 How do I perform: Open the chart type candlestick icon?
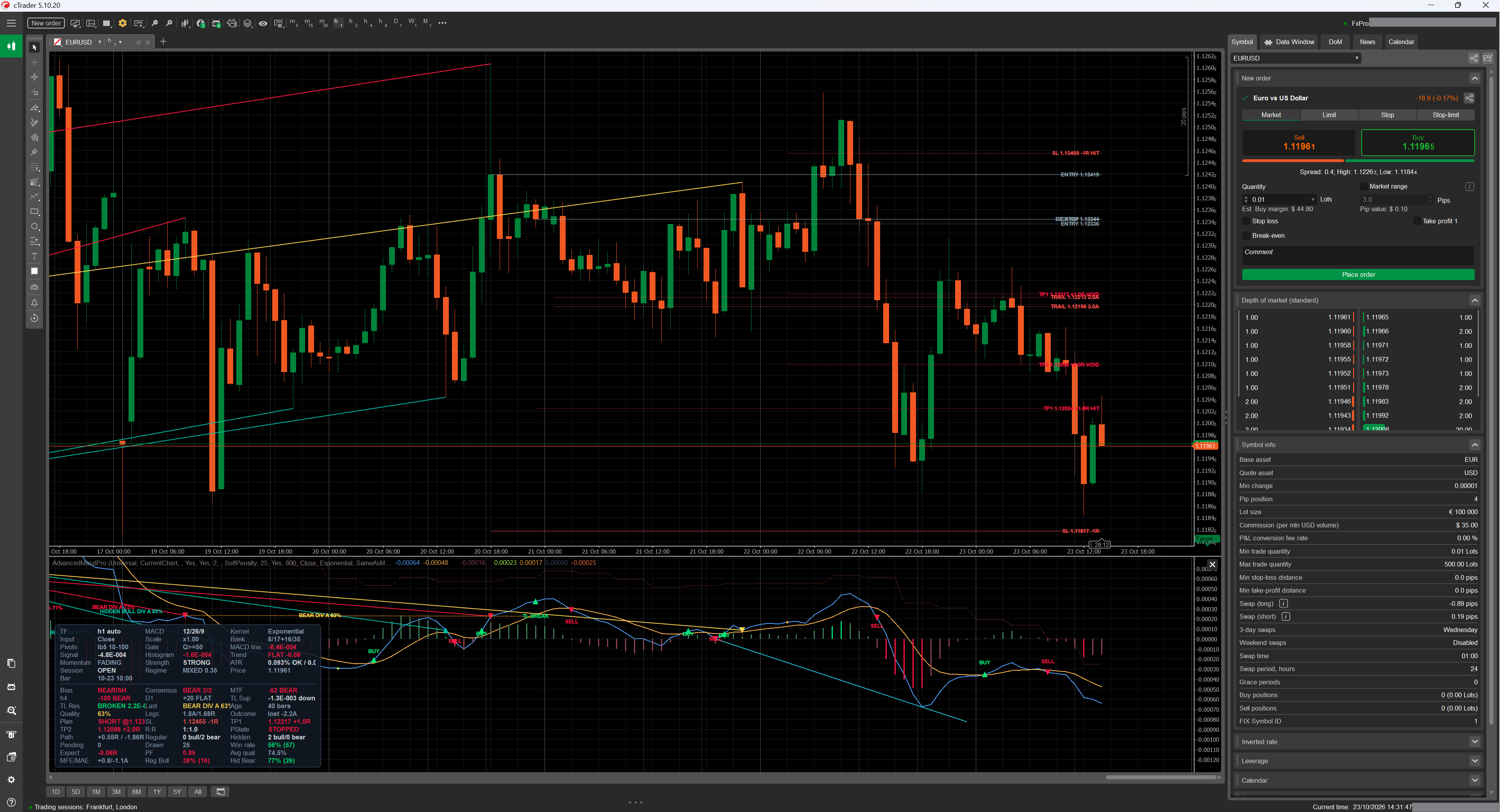[x=185, y=23]
